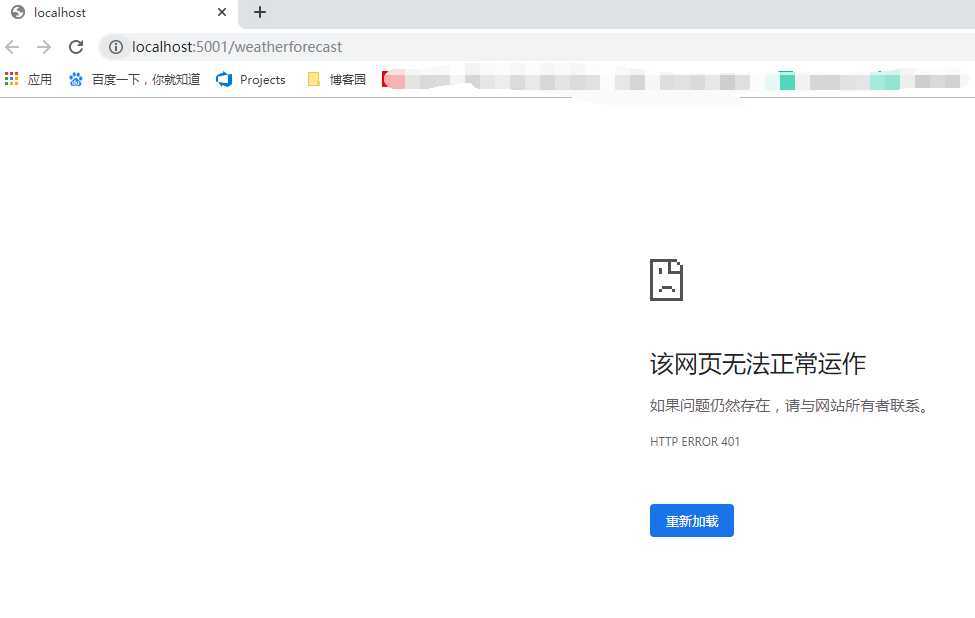
Task: Close the localhost tab
Action: (222, 12)
